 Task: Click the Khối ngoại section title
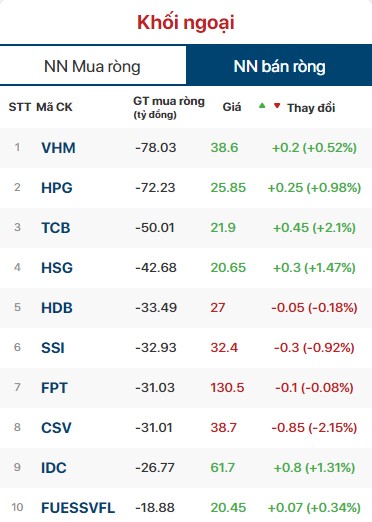click(186, 23)
